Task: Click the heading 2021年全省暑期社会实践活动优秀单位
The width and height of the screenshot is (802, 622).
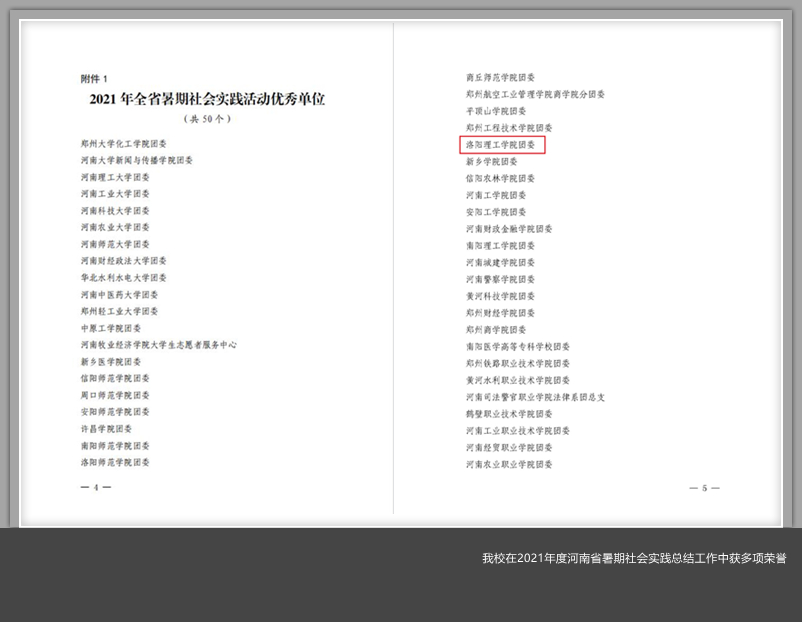Action: click(207, 99)
